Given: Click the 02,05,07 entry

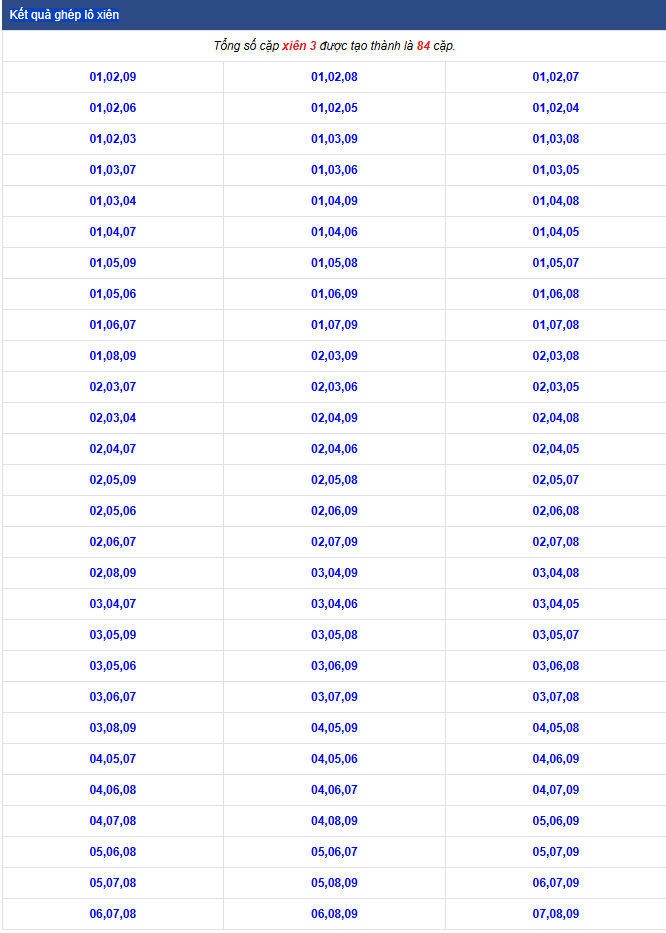Looking at the screenshot, I should click(555, 480).
